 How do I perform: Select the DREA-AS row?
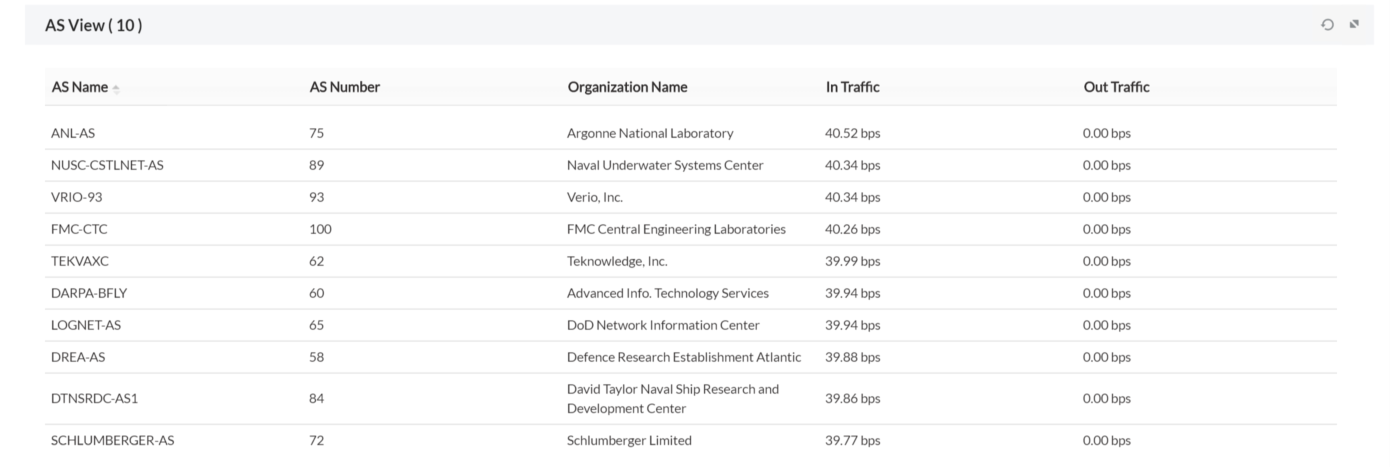click(78, 357)
